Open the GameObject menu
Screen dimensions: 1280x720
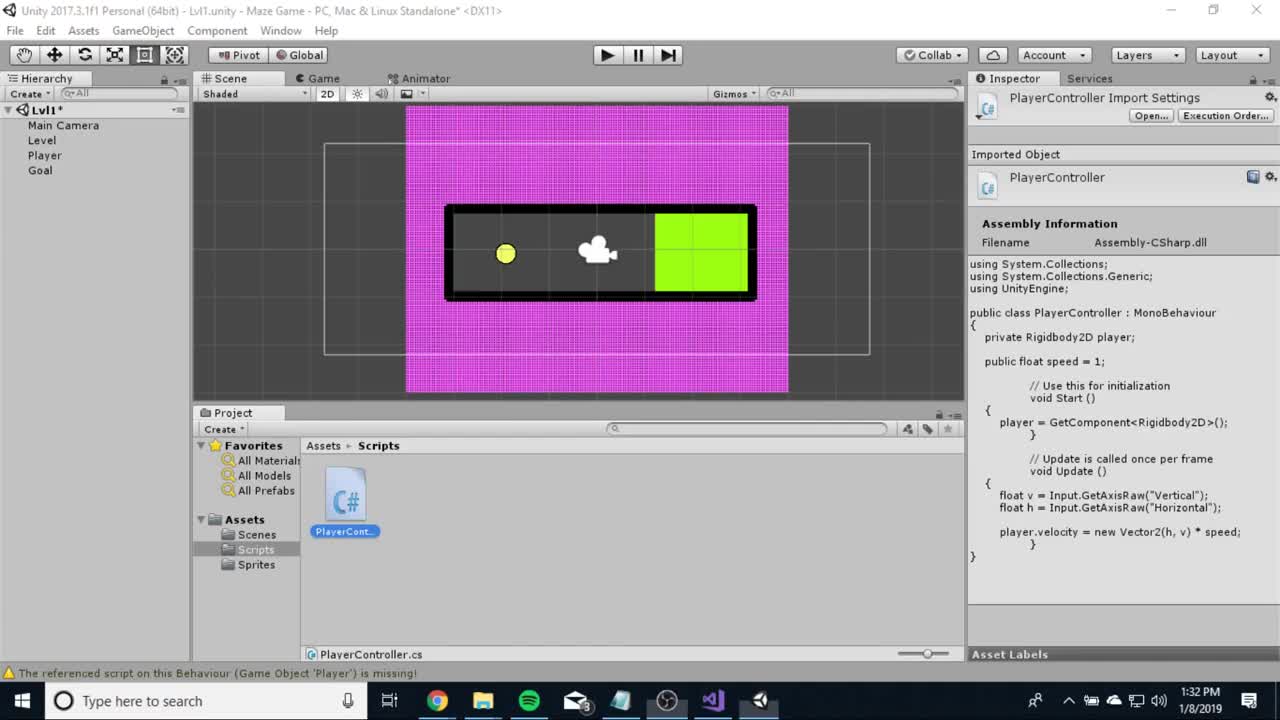coord(143,30)
